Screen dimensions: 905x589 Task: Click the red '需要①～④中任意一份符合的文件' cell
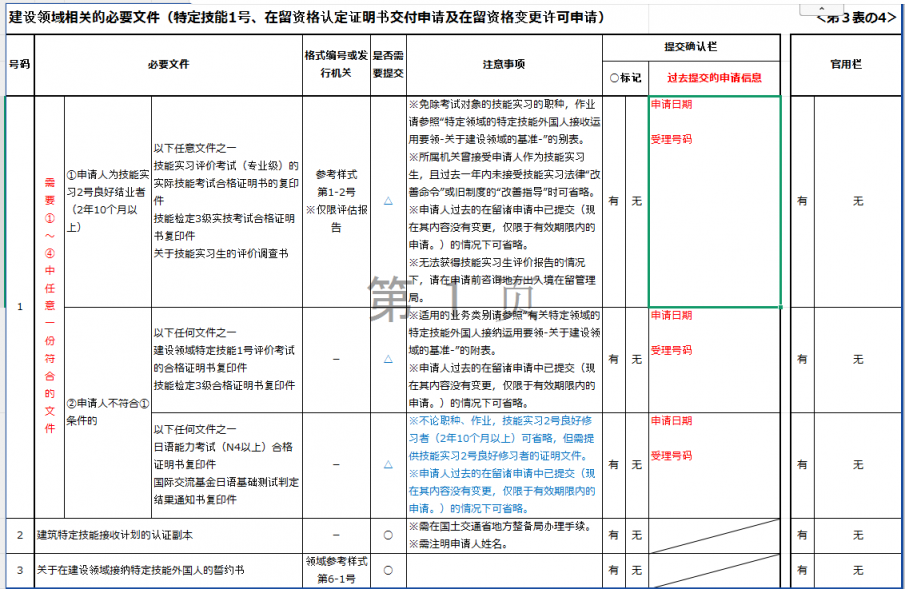50,305
